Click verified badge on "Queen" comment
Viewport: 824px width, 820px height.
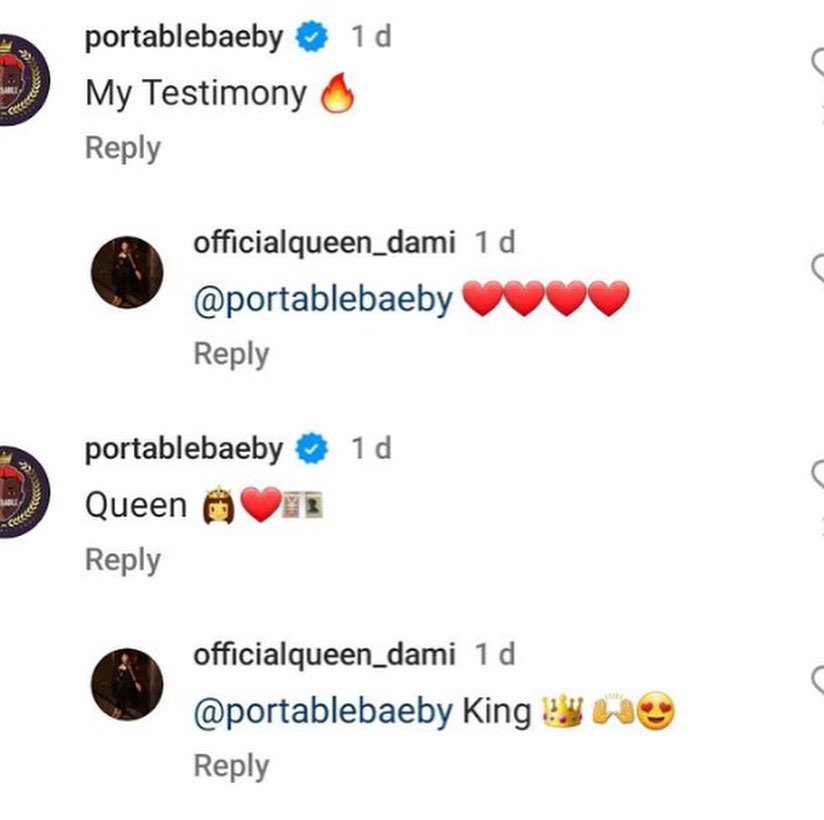point(314,450)
